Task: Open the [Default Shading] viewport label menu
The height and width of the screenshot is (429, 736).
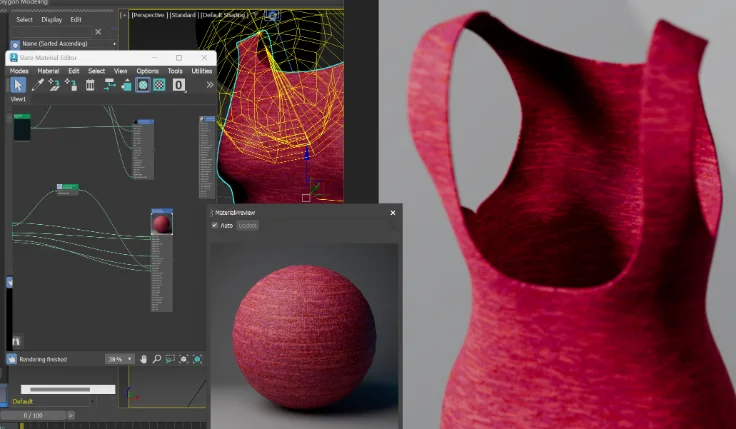Action: (x=224, y=15)
